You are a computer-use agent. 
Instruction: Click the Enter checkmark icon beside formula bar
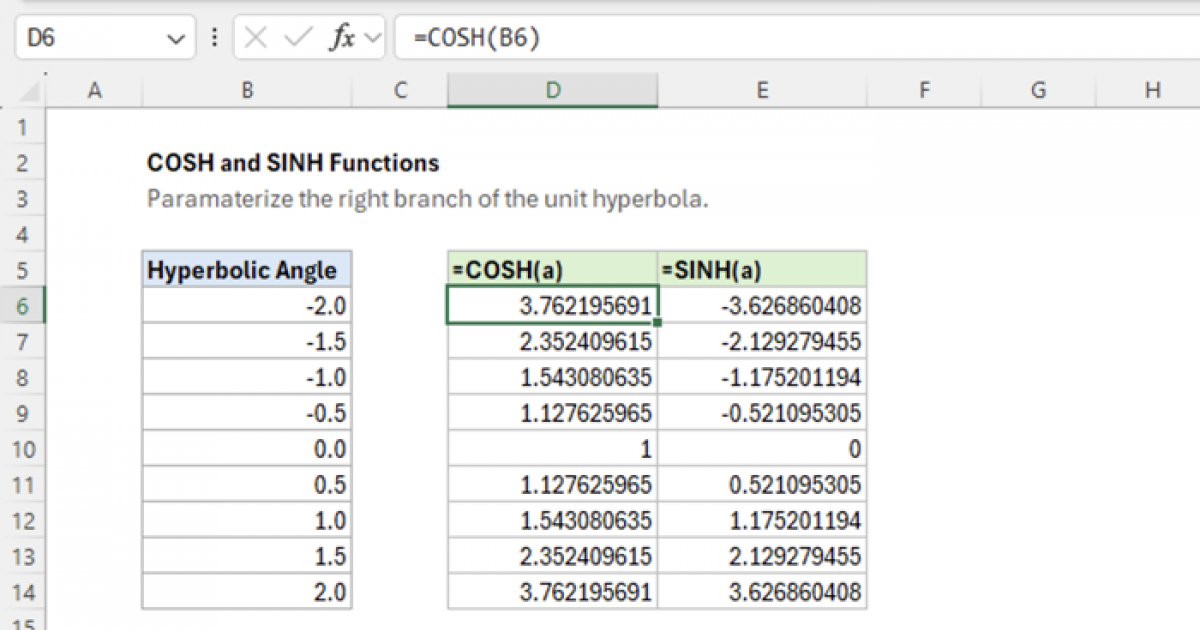coord(295,38)
